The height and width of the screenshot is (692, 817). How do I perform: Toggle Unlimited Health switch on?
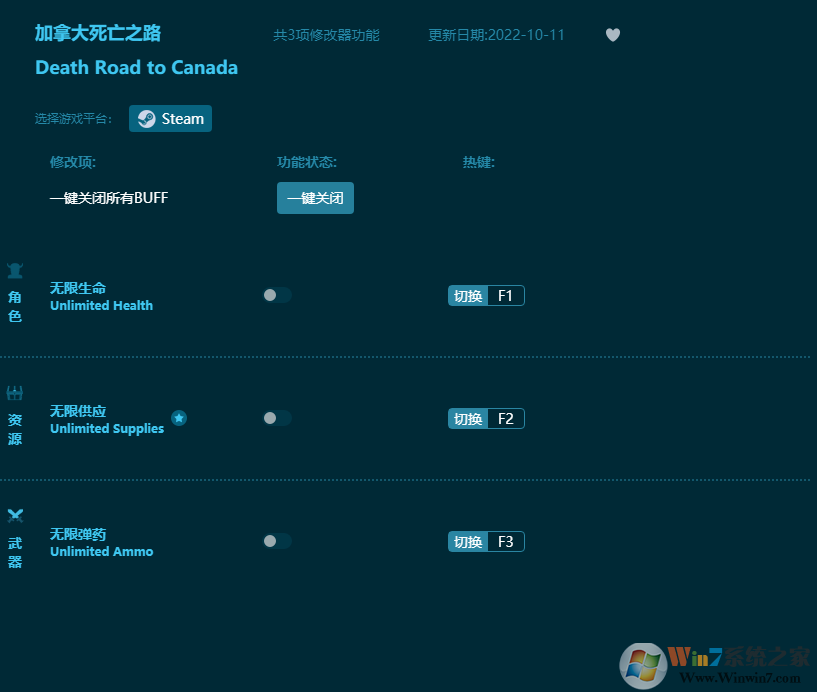click(x=277, y=295)
